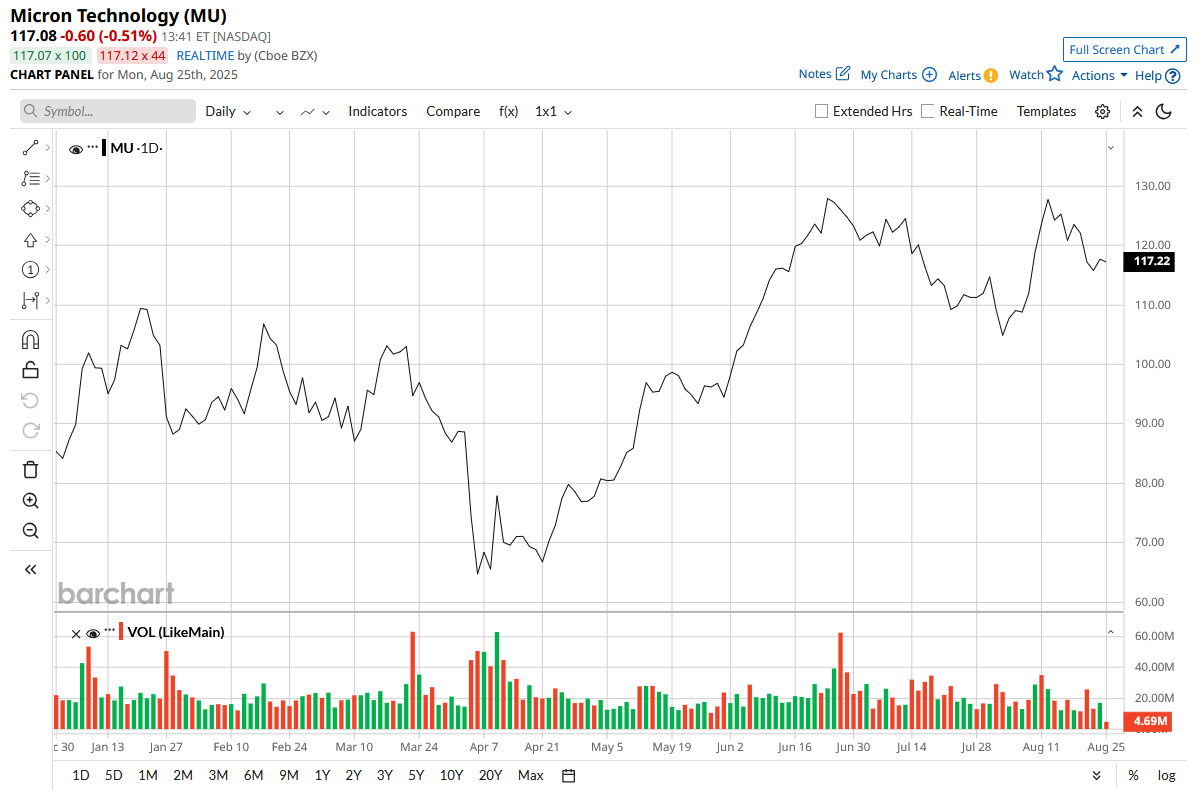1202x805 pixels.
Task: Select the arrow marker tool
Action: (30, 240)
